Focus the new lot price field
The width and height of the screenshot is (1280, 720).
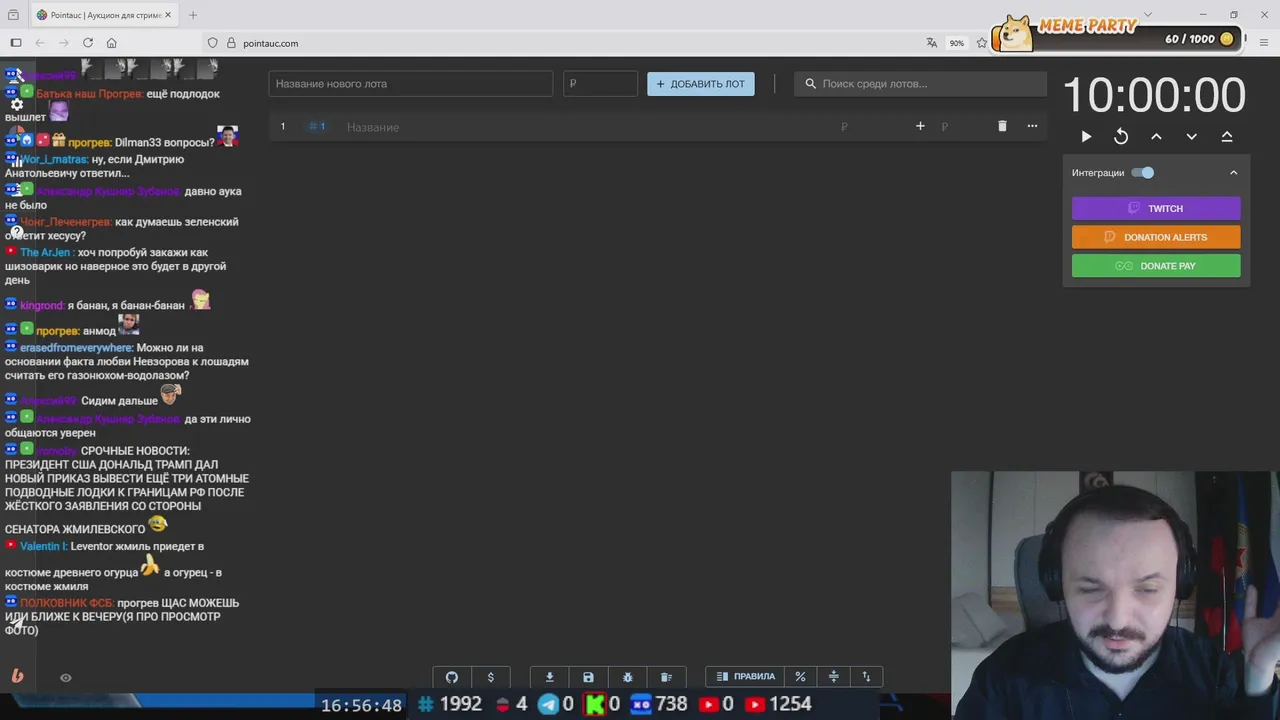(x=600, y=84)
